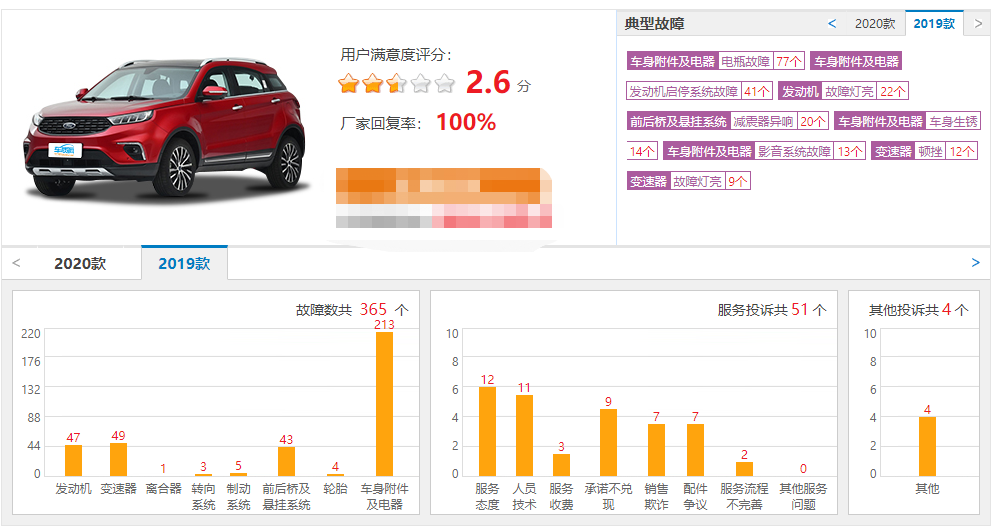The image size is (991, 527).
Task: Select 2019款 tab in 典型故障 panel
Action: point(934,23)
